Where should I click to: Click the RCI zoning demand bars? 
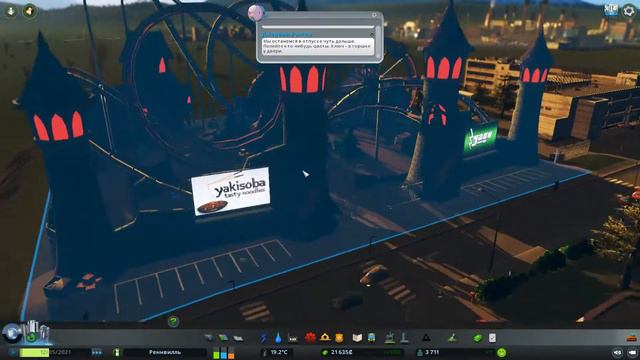(x=223, y=353)
